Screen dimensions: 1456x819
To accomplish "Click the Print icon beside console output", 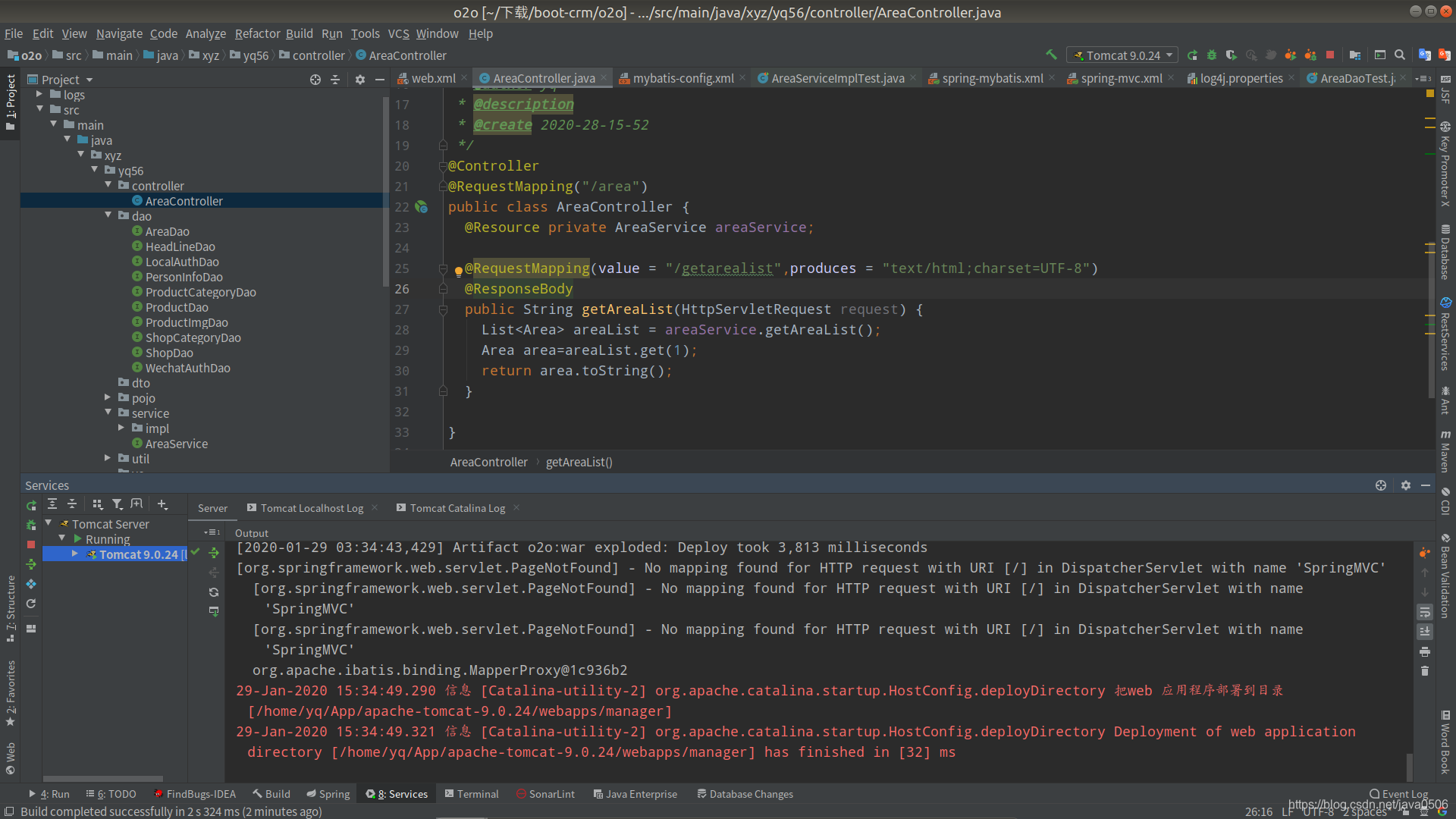I will (1425, 651).
